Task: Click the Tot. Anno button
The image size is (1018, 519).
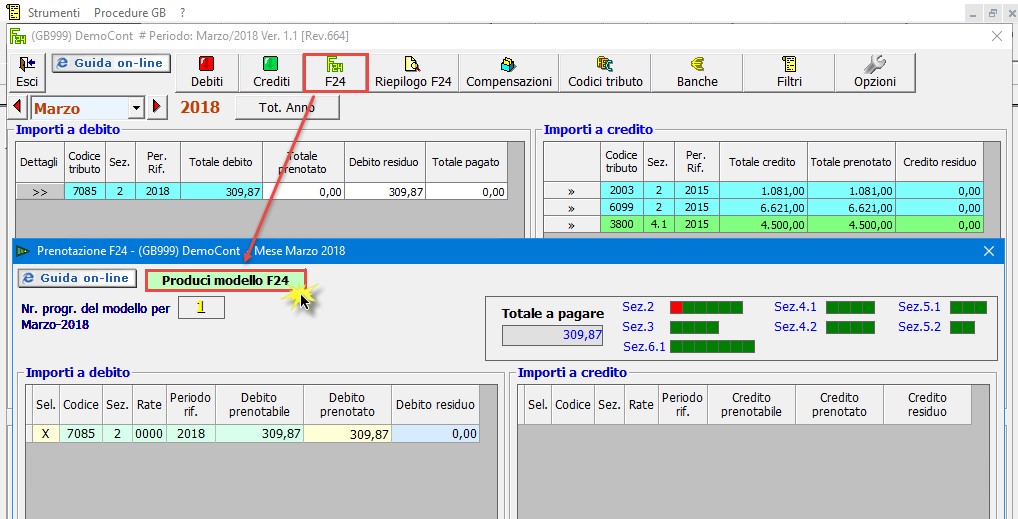Action: tap(287, 108)
